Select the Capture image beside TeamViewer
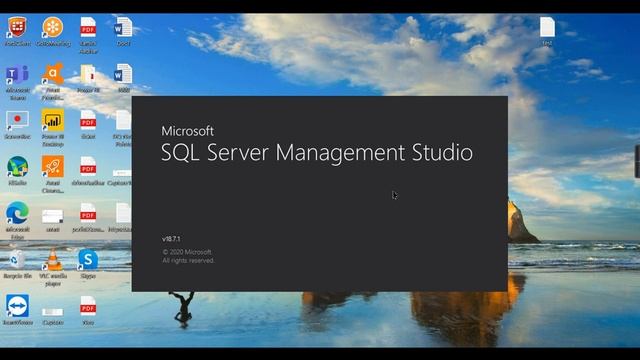640x360 pixels. point(53,312)
